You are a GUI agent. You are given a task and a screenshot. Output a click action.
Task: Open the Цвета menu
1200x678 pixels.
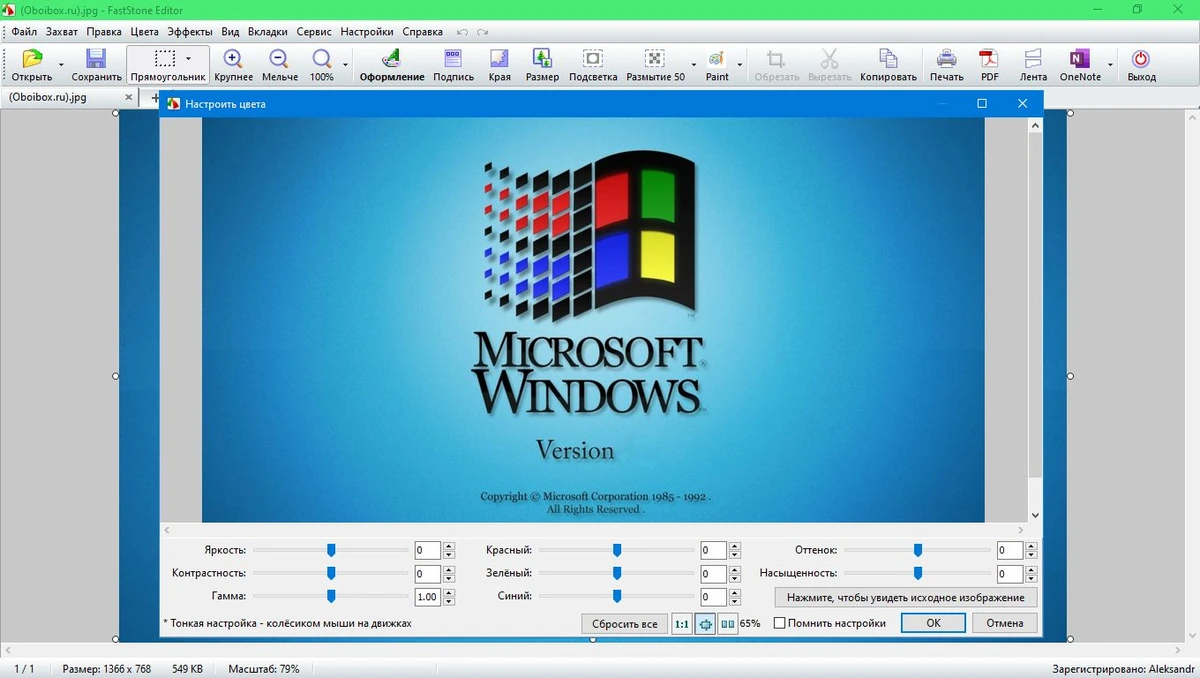coord(145,32)
